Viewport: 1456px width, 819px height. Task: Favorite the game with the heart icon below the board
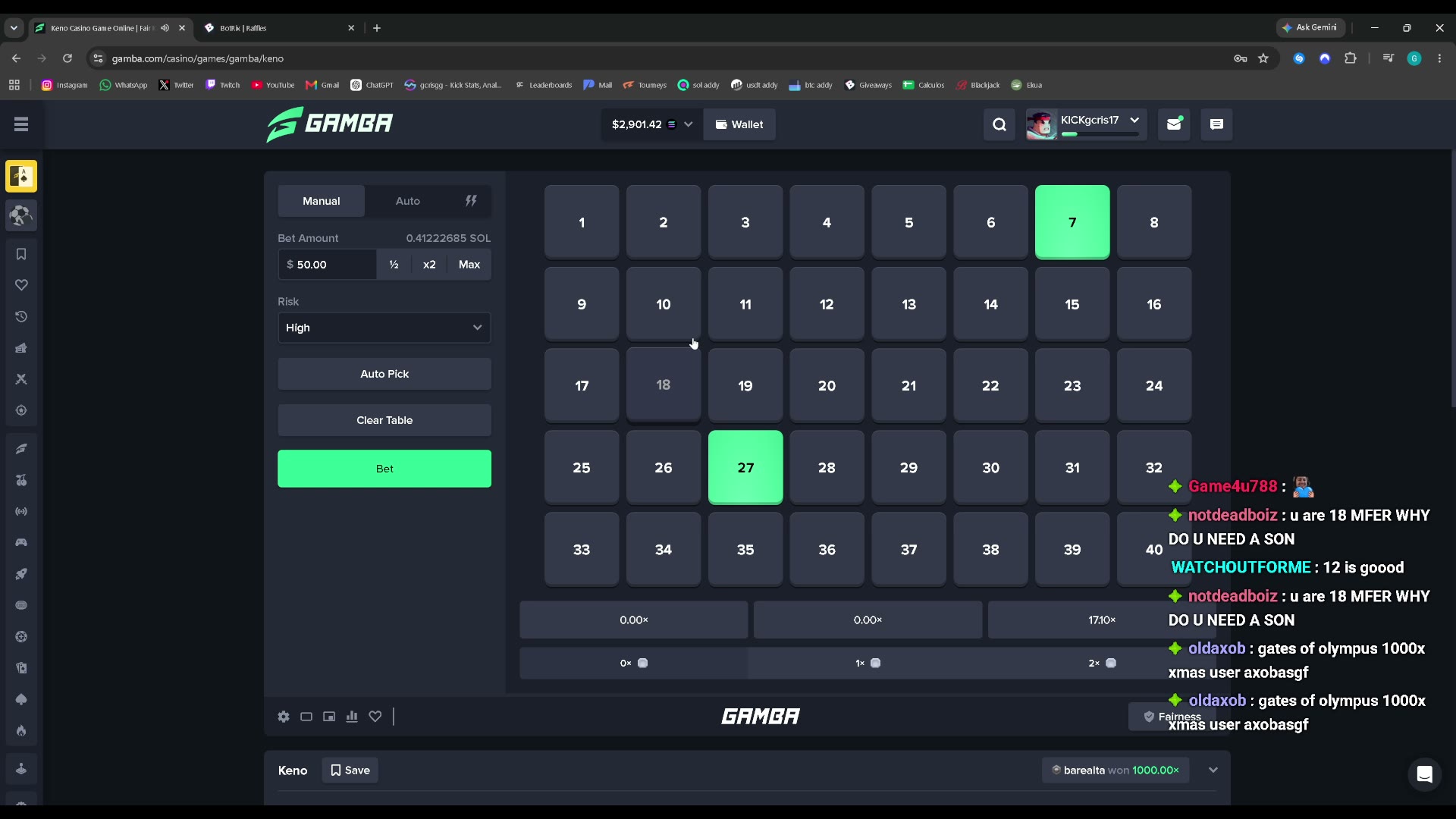[x=375, y=717]
